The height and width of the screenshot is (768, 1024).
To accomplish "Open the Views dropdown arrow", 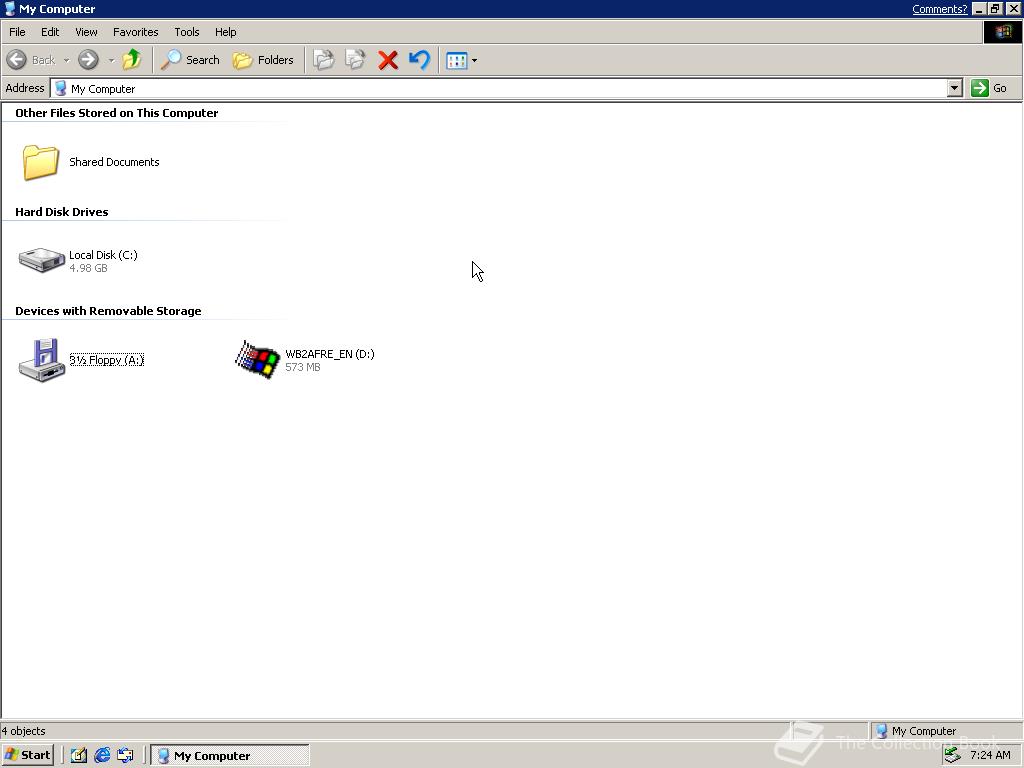I will click(474, 61).
